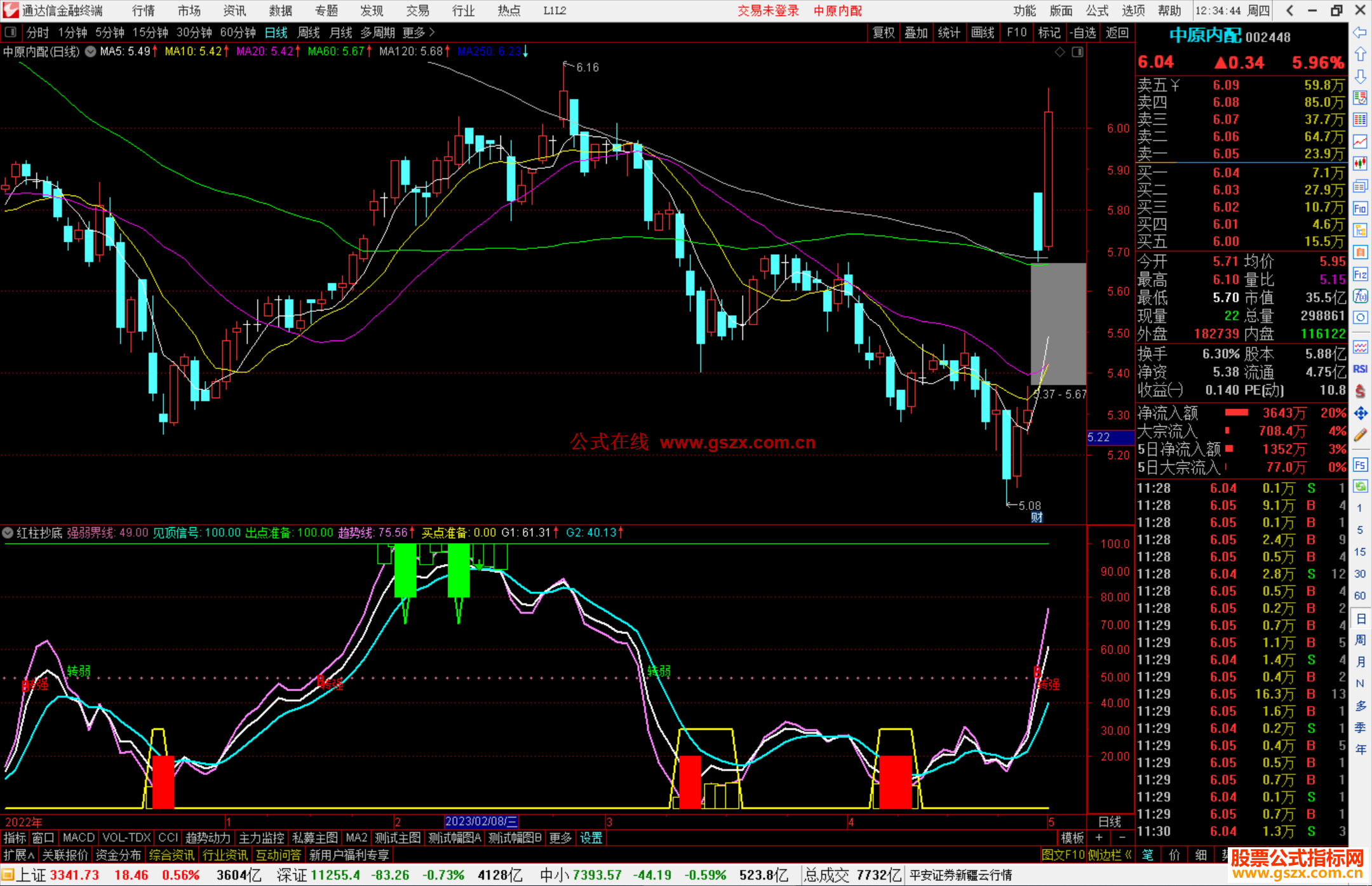Click the 复权 button above the chart
The image size is (1372, 886).
click(x=884, y=32)
